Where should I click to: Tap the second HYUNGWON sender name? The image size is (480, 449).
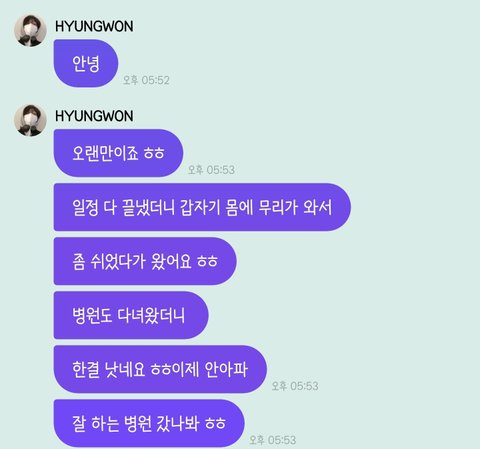pyautogui.click(x=94, y=116)
